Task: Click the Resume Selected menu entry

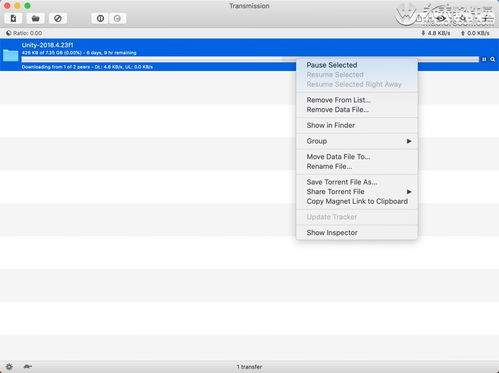Action: point(357,75)
